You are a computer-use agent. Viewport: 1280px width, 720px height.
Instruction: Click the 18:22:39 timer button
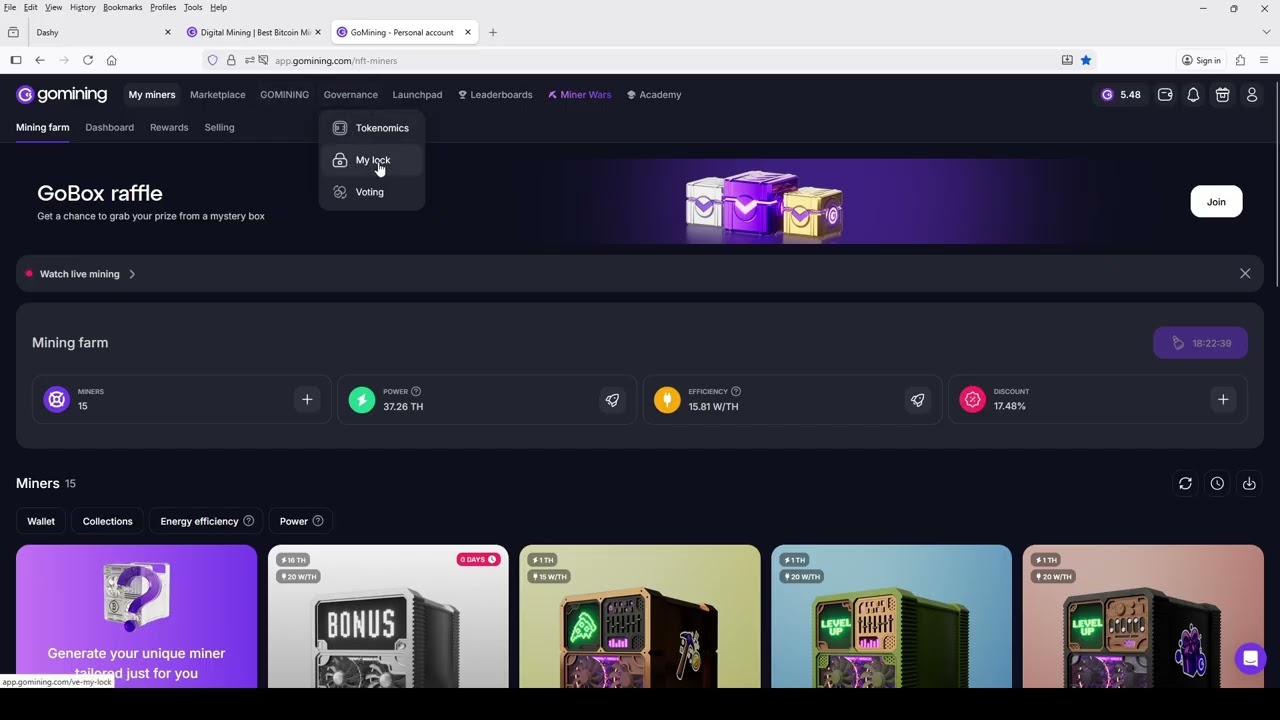(x=1200, y=343)
